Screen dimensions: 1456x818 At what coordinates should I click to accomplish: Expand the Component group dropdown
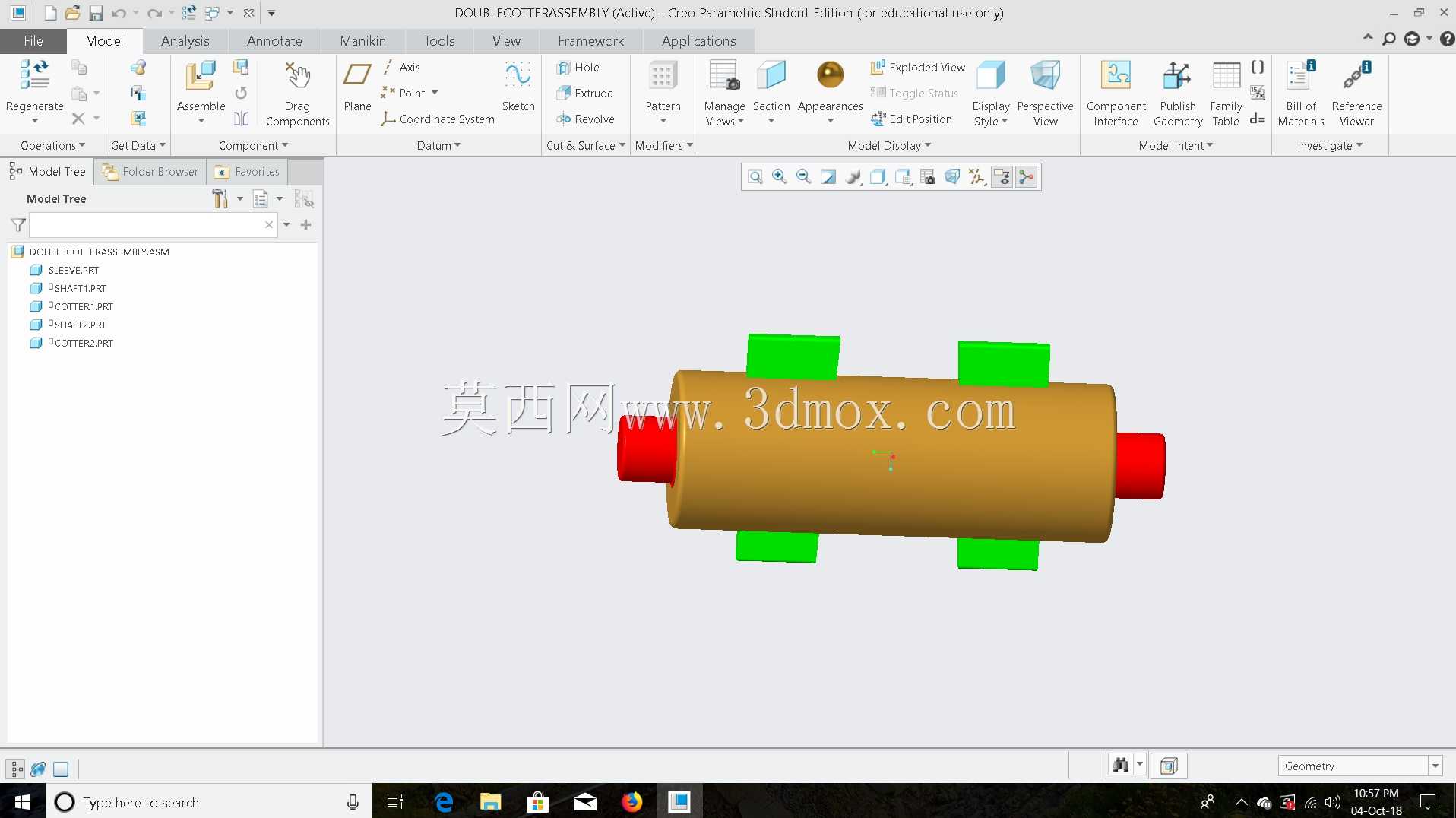pyautogui.click(x=253, y=146)
